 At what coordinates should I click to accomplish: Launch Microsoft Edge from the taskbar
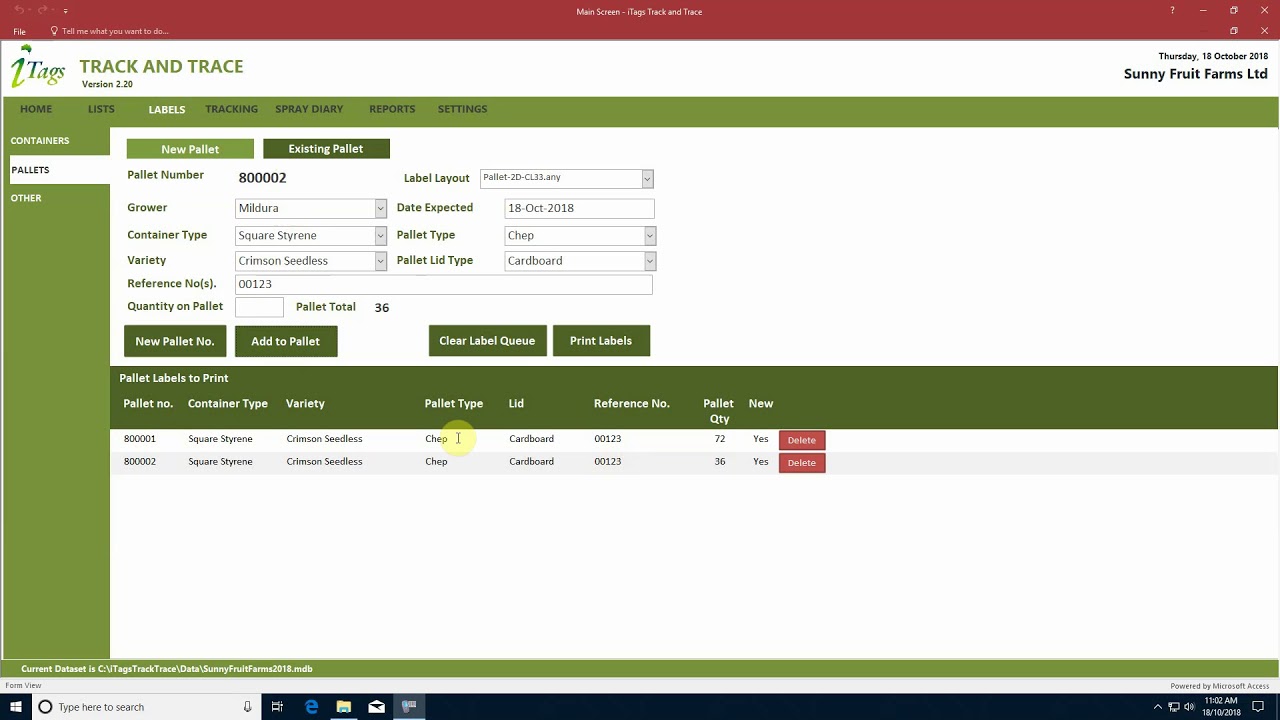click(x=311, y=707)
